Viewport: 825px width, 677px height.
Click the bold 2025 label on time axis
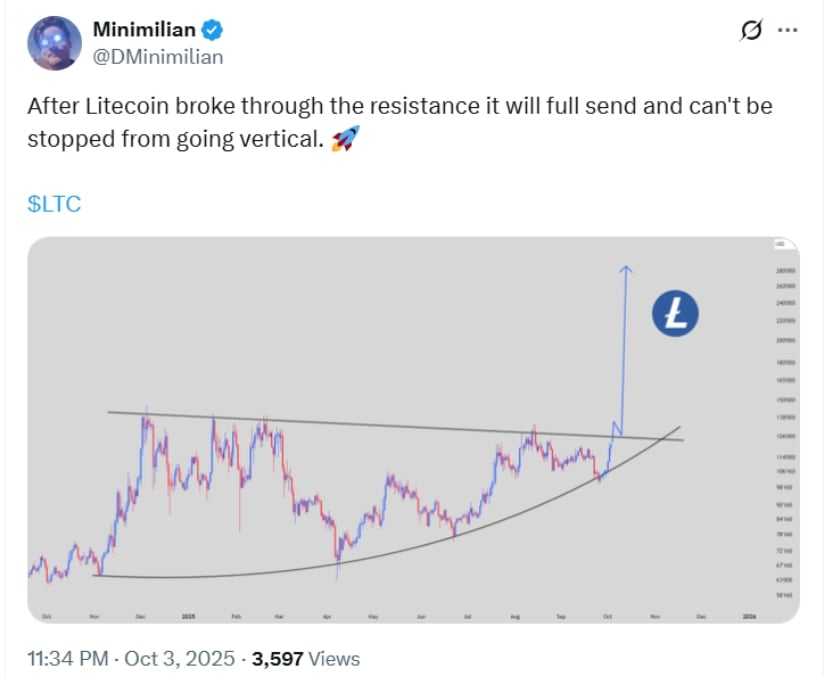point(187,615)
